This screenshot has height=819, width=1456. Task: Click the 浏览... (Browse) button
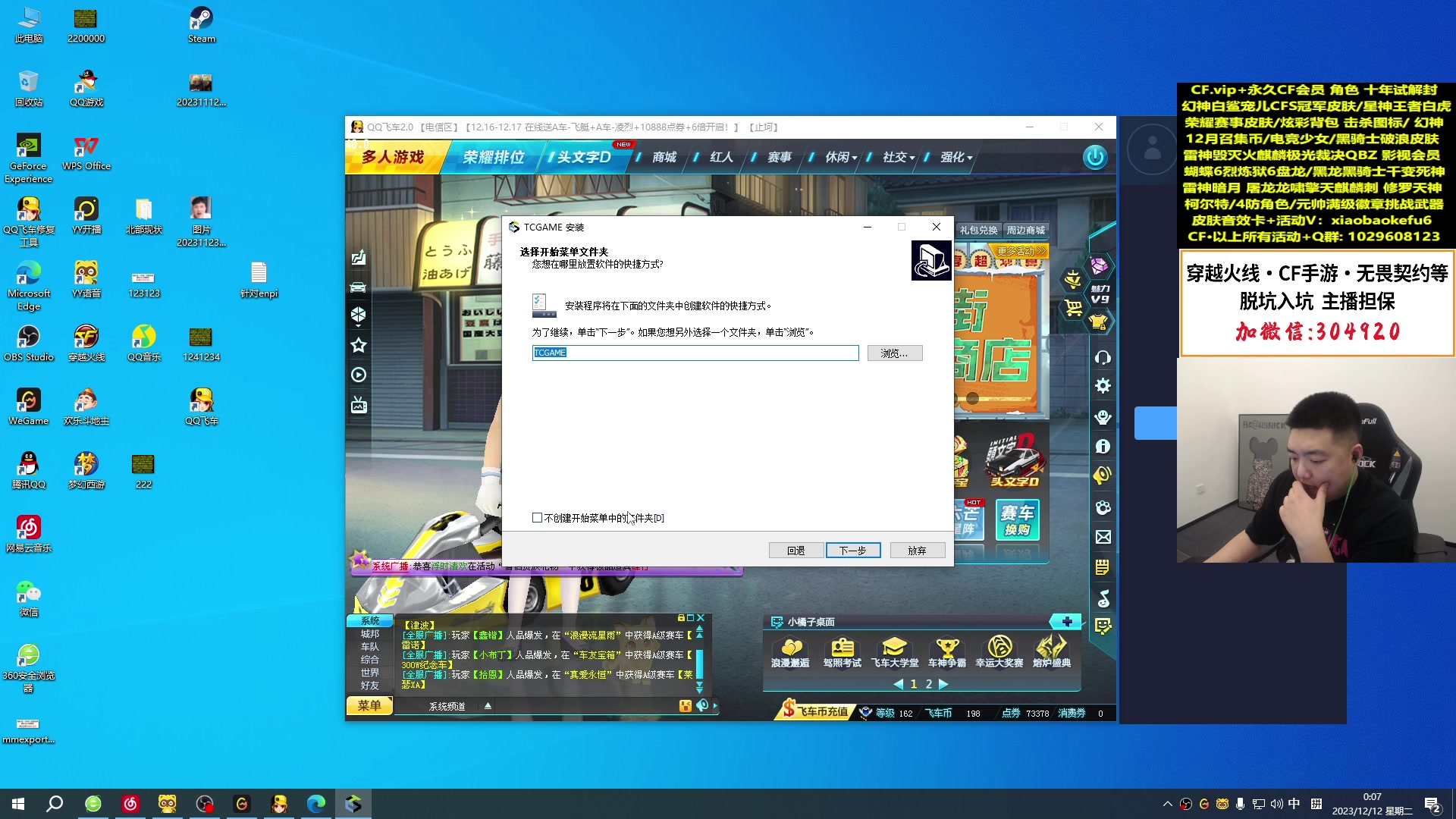[894, 353]
